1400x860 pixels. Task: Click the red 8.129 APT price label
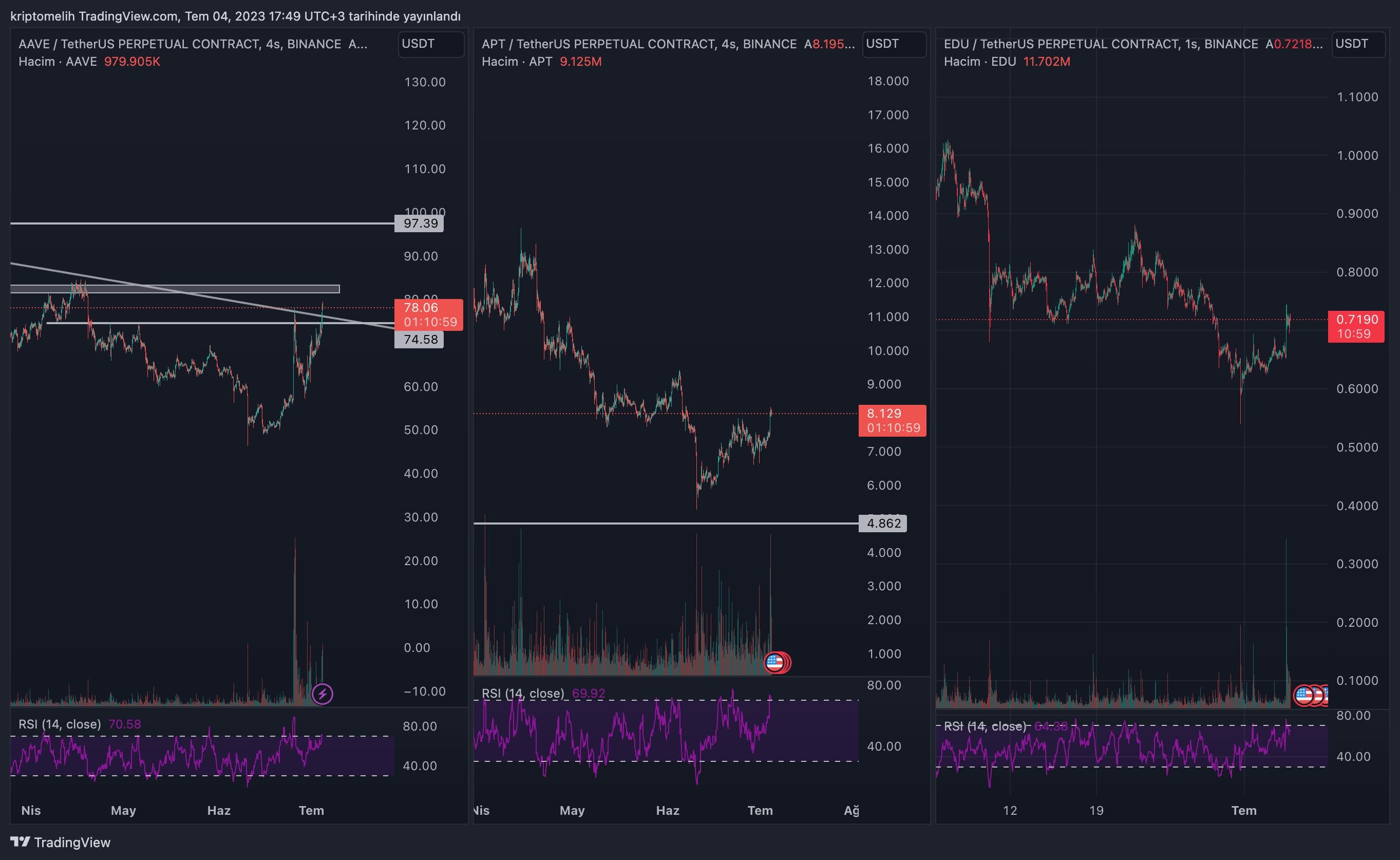pyautogui.click(x=893, y=420)
